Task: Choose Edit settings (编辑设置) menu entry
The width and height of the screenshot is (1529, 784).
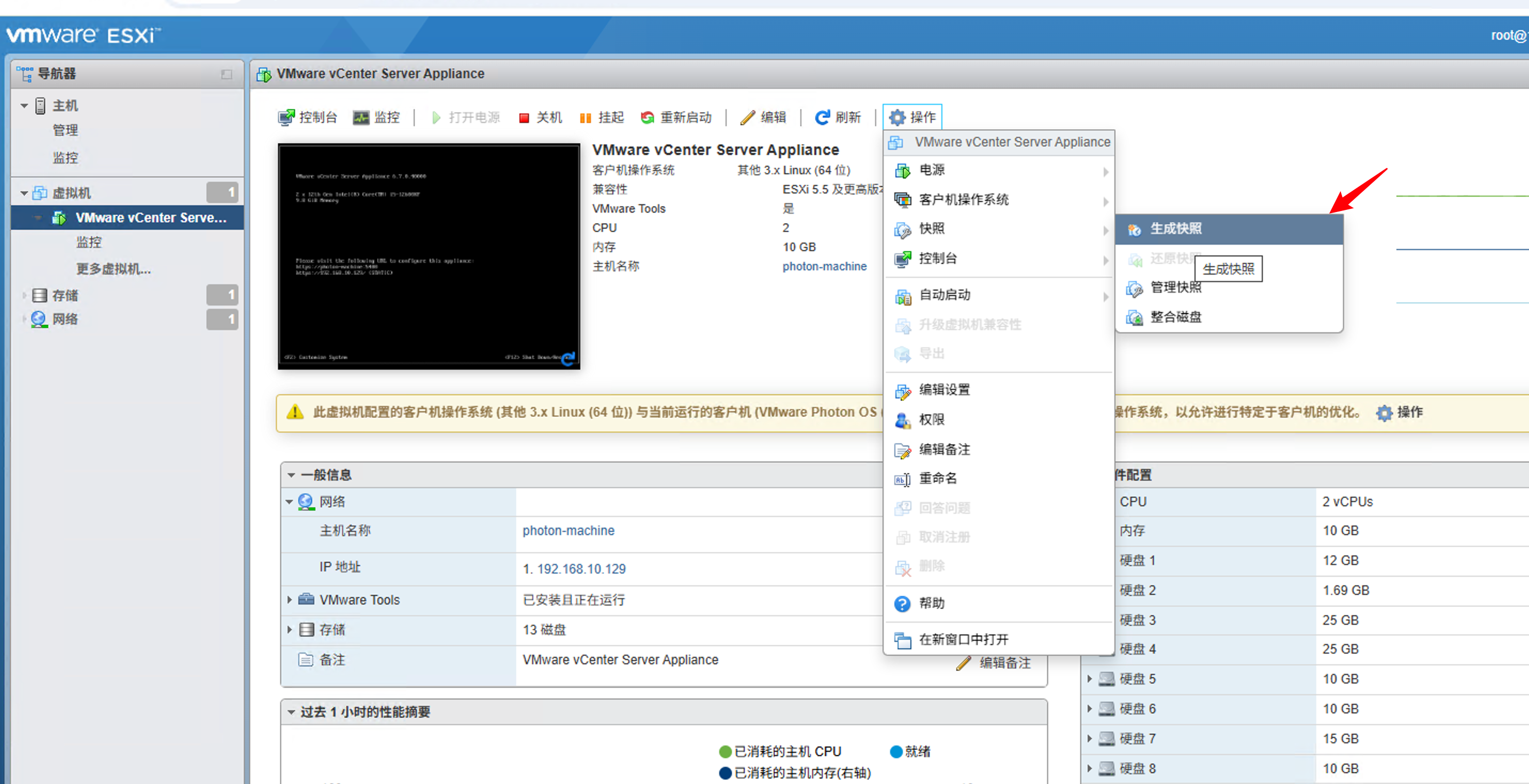Action: click(999, 390)
